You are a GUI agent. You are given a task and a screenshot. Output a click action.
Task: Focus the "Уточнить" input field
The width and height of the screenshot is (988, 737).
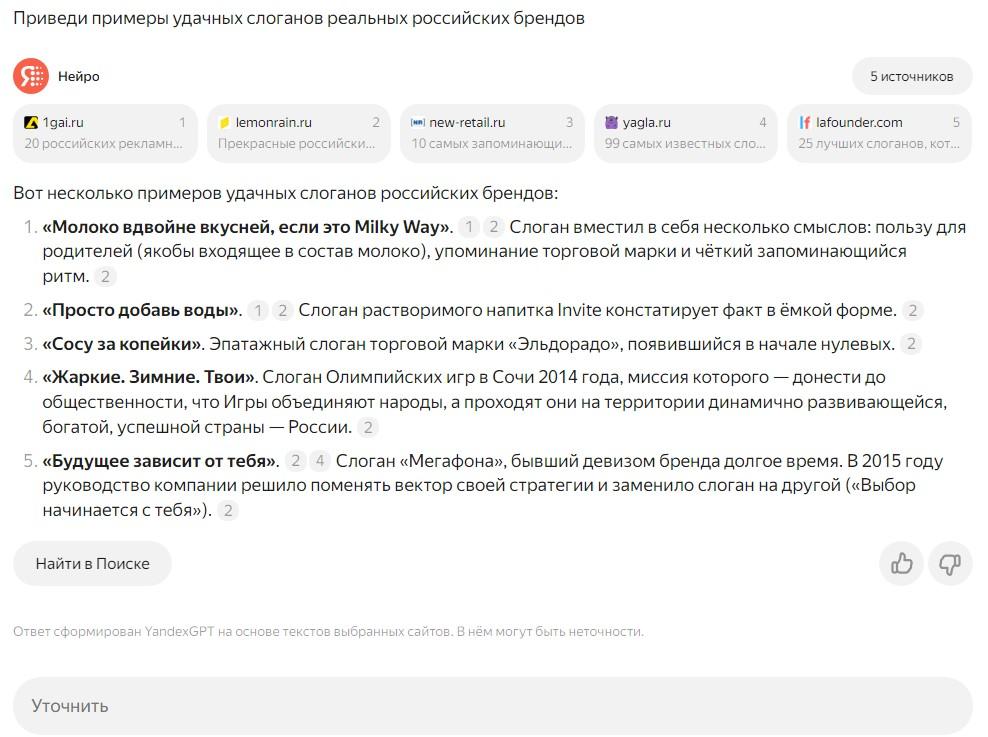tap(492, 706)
